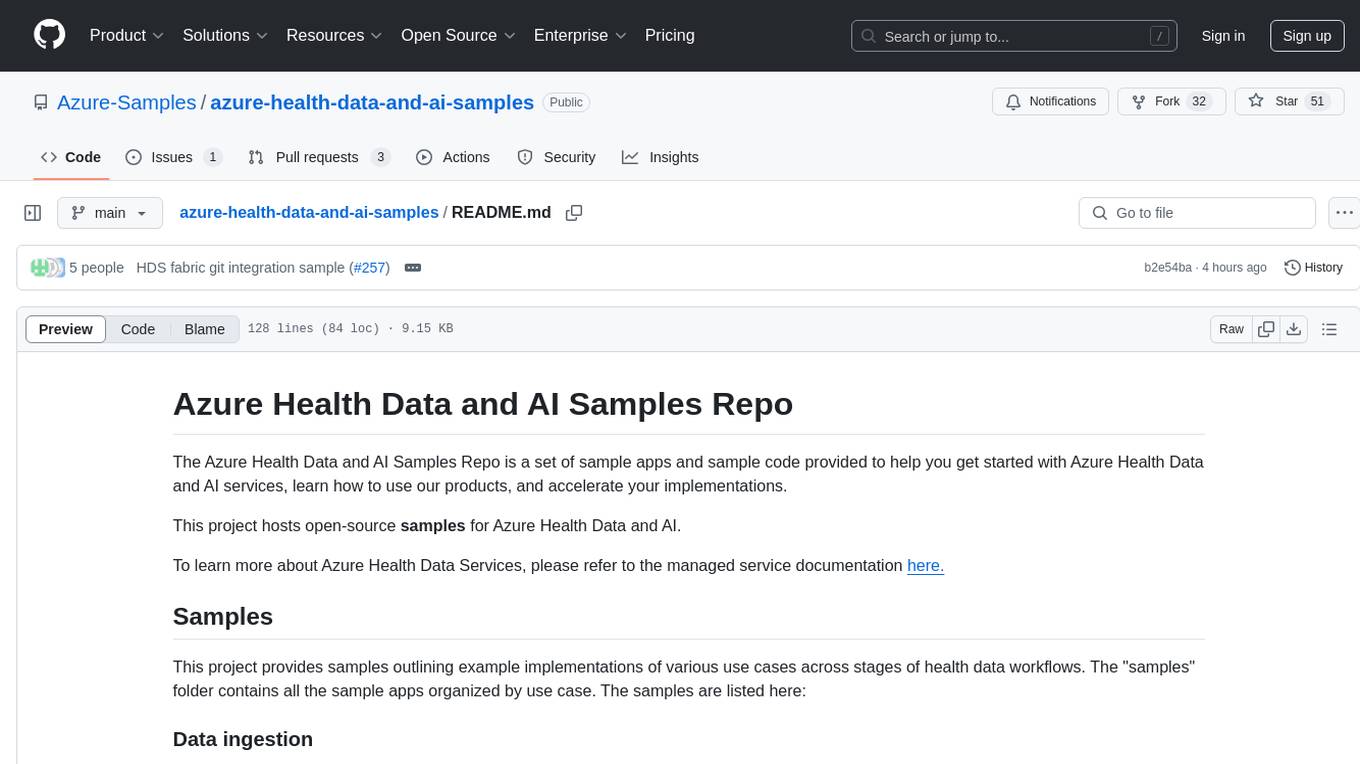Open the Pricing page

click(670, 35)
